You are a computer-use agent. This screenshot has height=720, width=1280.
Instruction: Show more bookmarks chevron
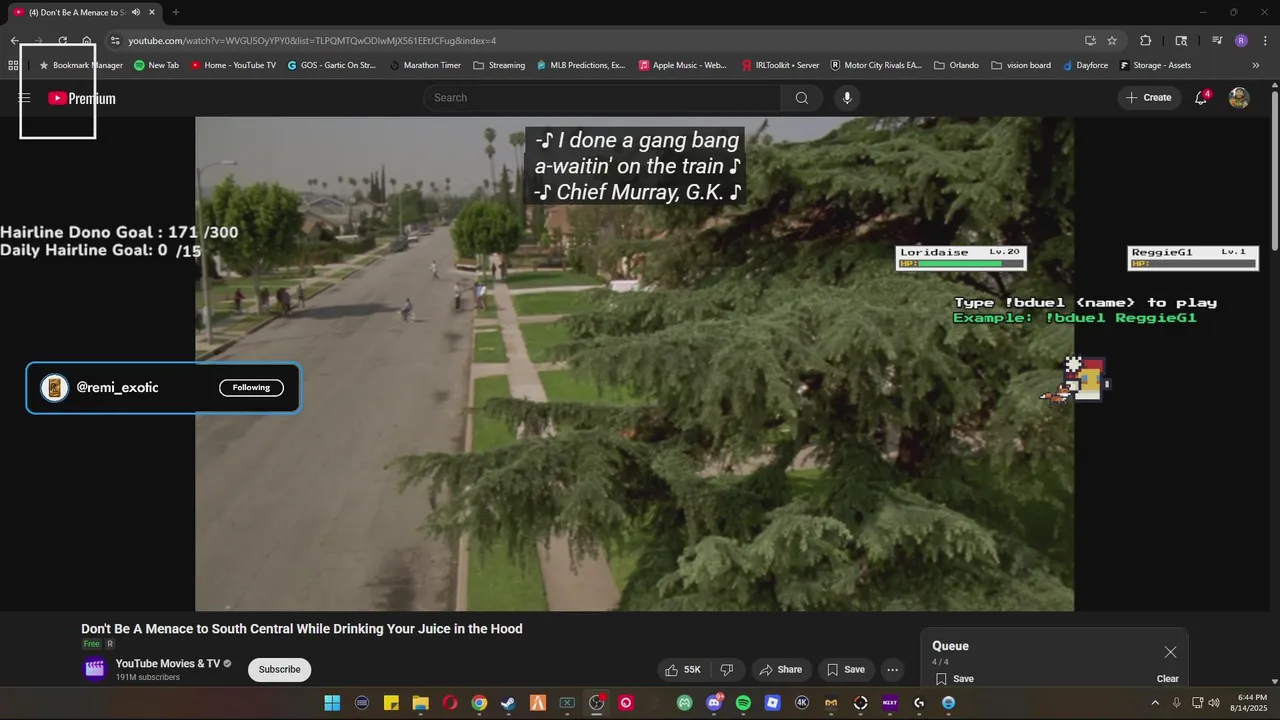pyautogui.click(x=1256, y=65)
